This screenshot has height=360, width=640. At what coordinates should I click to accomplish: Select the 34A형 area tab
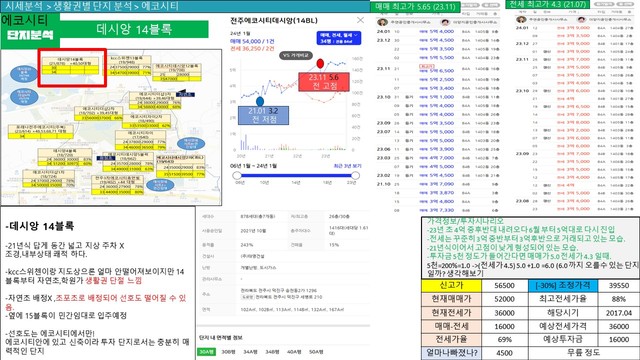pyautogui.click(x=250, y=351)
